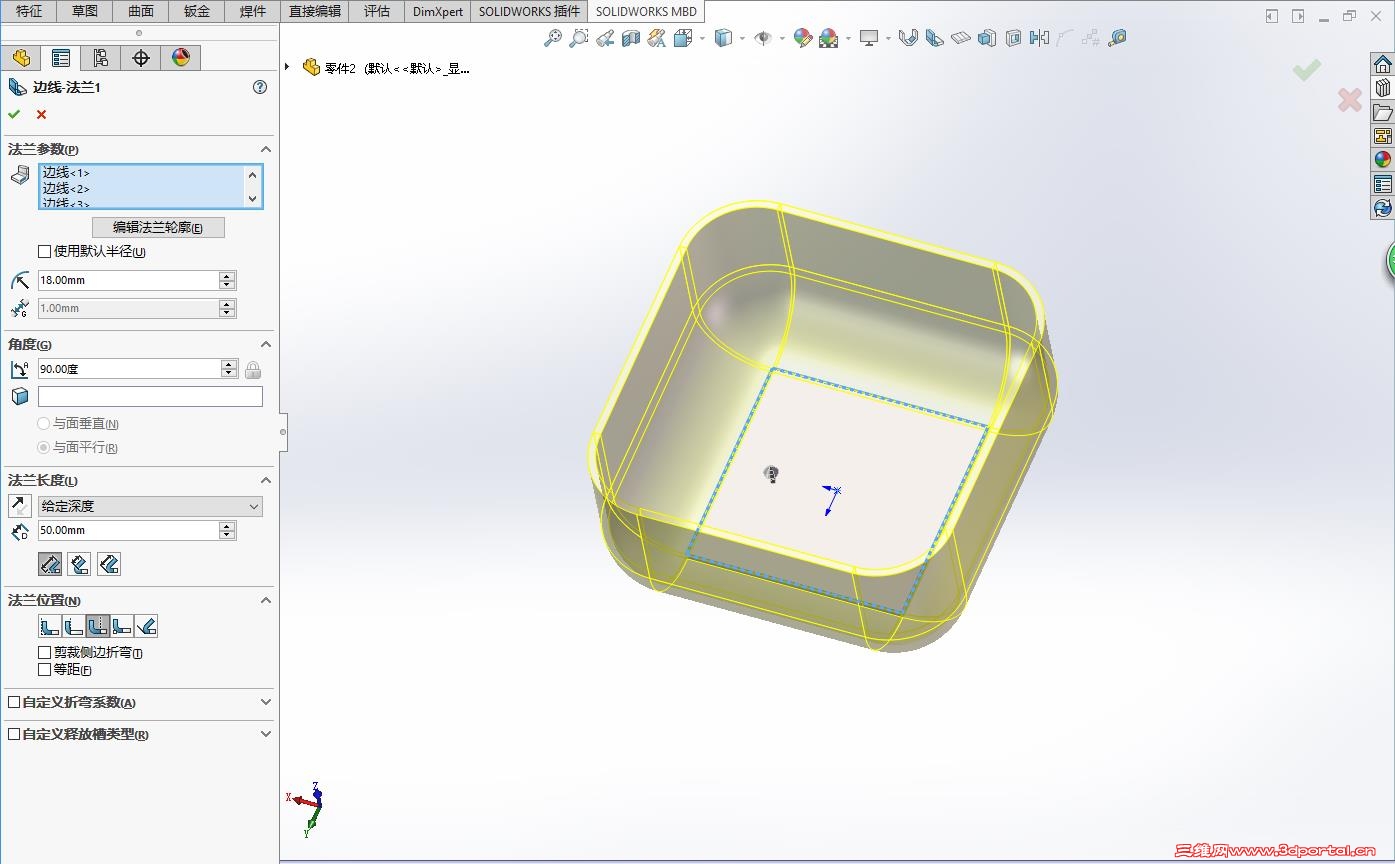Switch to the 钣金 ribbon tab
Screen dimensions: 1395x864
coord(197,11)
